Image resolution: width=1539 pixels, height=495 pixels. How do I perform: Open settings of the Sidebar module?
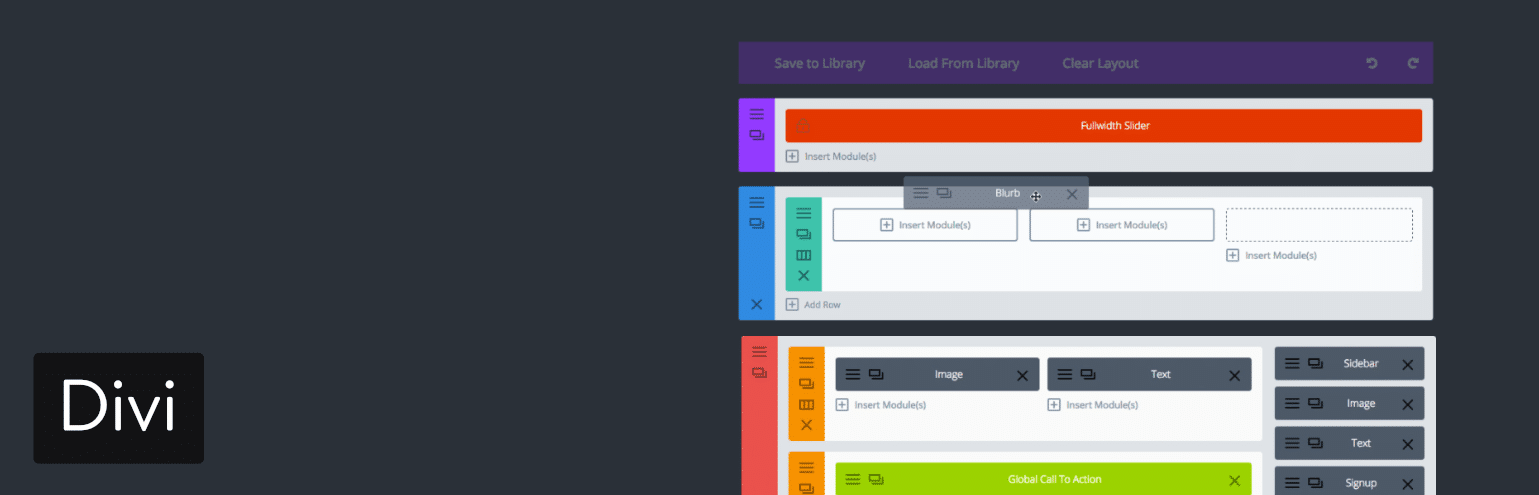[x=1292, y=364]
